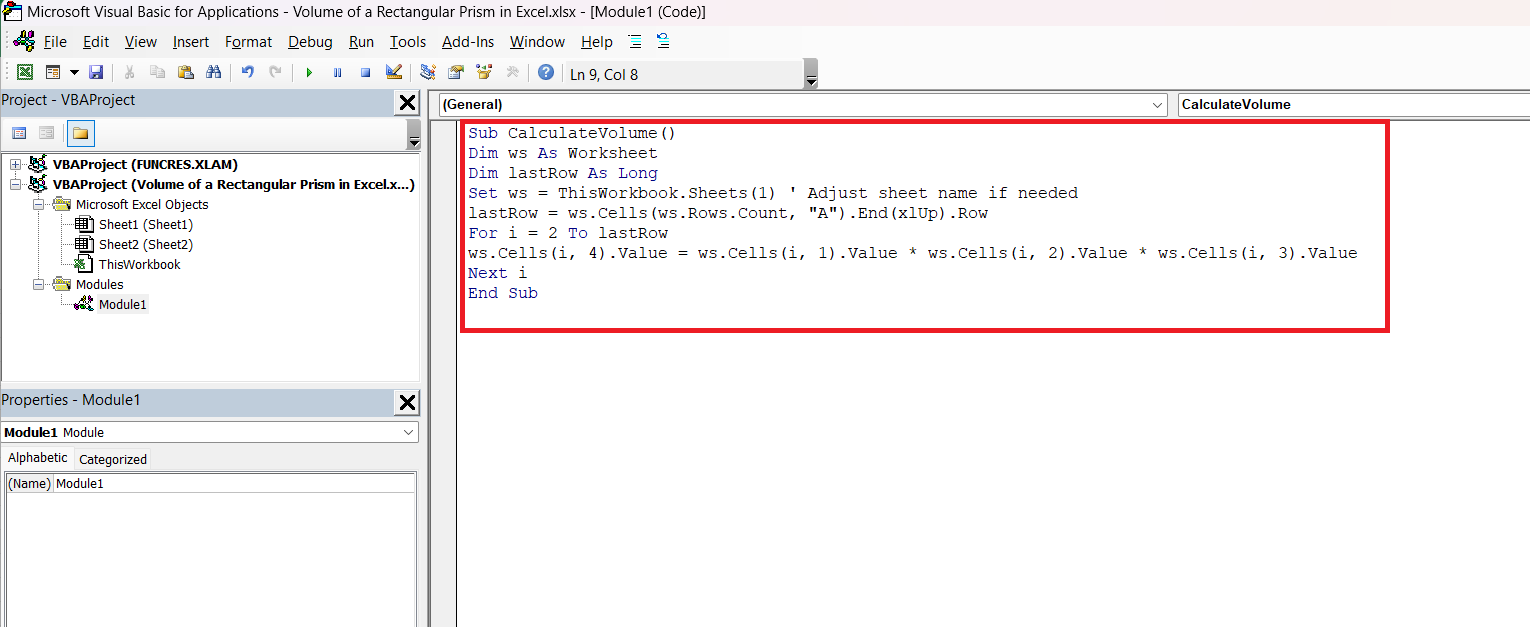
Task: Toggle Design Mode icon
Action: [x=393, y=73]
